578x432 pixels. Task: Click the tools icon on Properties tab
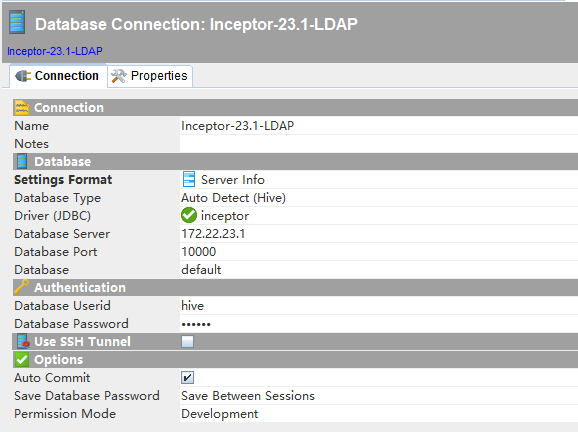(119, 76)
